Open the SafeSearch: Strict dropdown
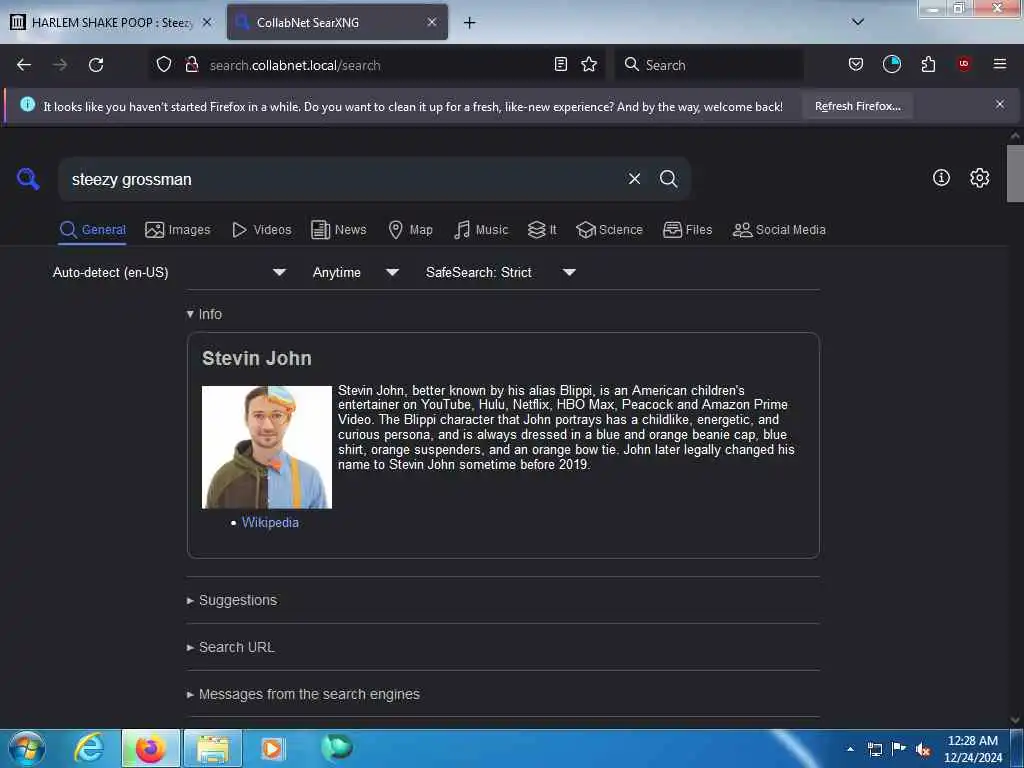The width and height of the screenshot is (1024, 768). point(500,272)
